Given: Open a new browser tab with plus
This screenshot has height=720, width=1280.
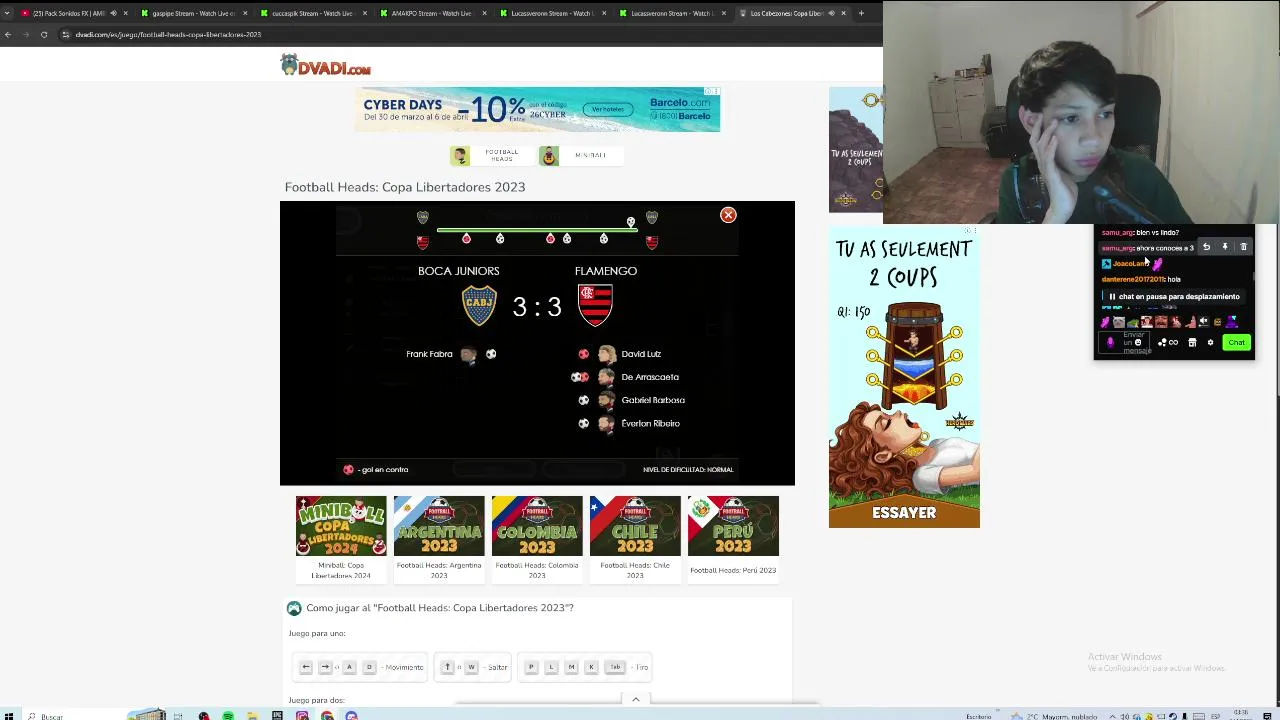Looking at the screenshot, I should 861,13.
